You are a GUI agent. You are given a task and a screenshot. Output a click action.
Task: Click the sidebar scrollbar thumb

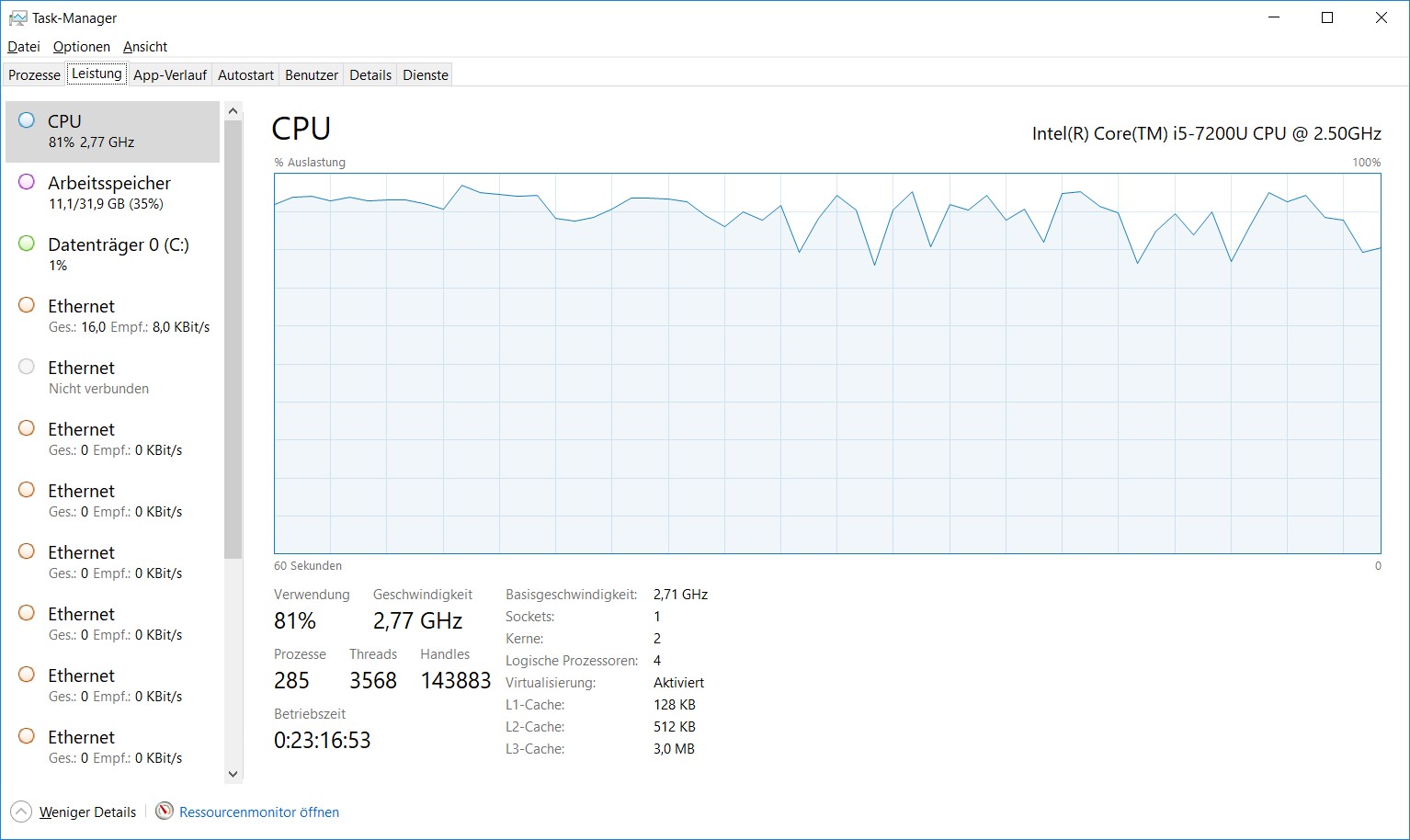pyautogui.click(x=233, y=339)
